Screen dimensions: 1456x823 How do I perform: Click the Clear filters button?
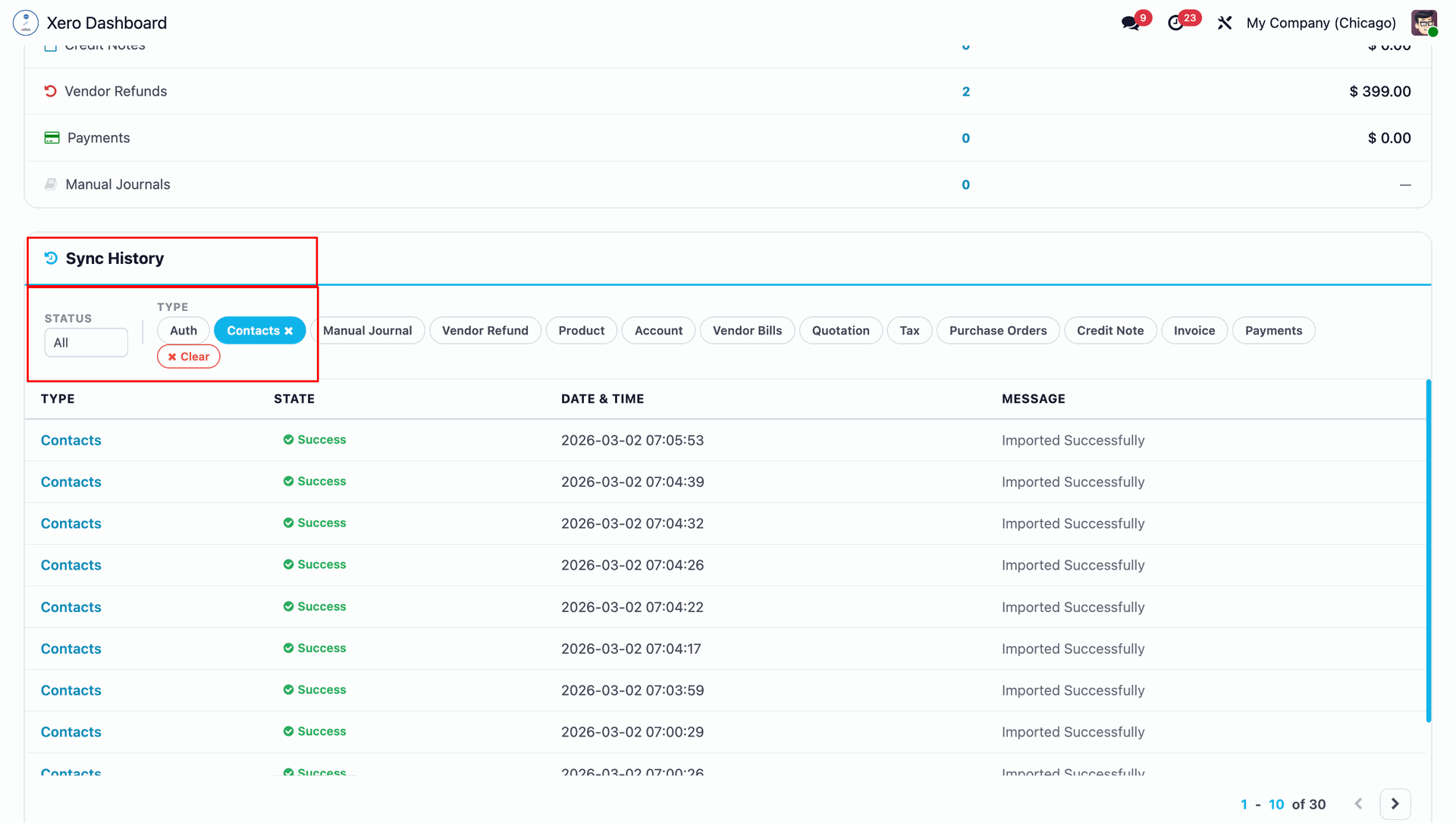[188, 357]
